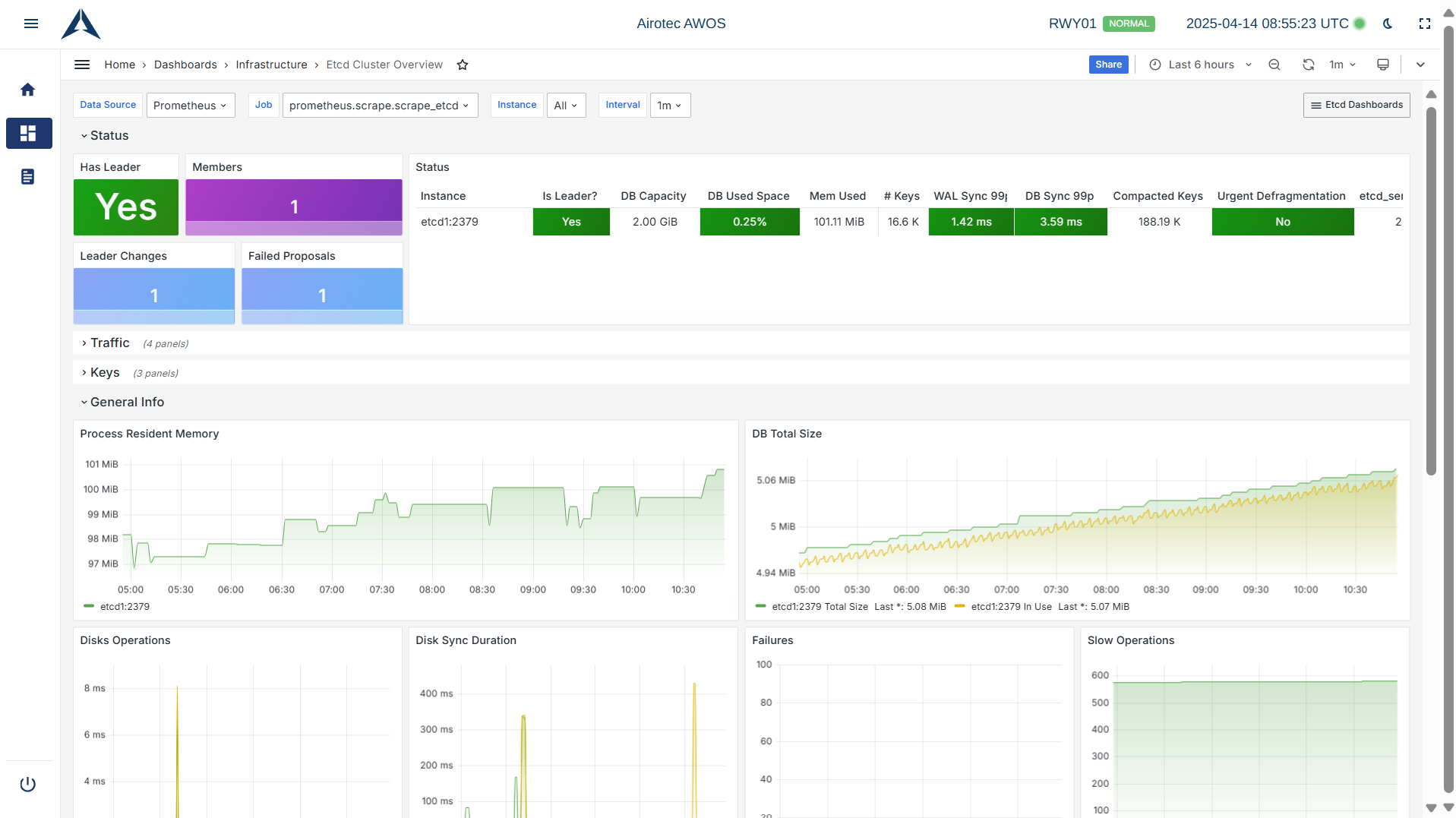Click the home icon in sidebar
This screenshot has height=818, width=1456.
coord(28,90)
